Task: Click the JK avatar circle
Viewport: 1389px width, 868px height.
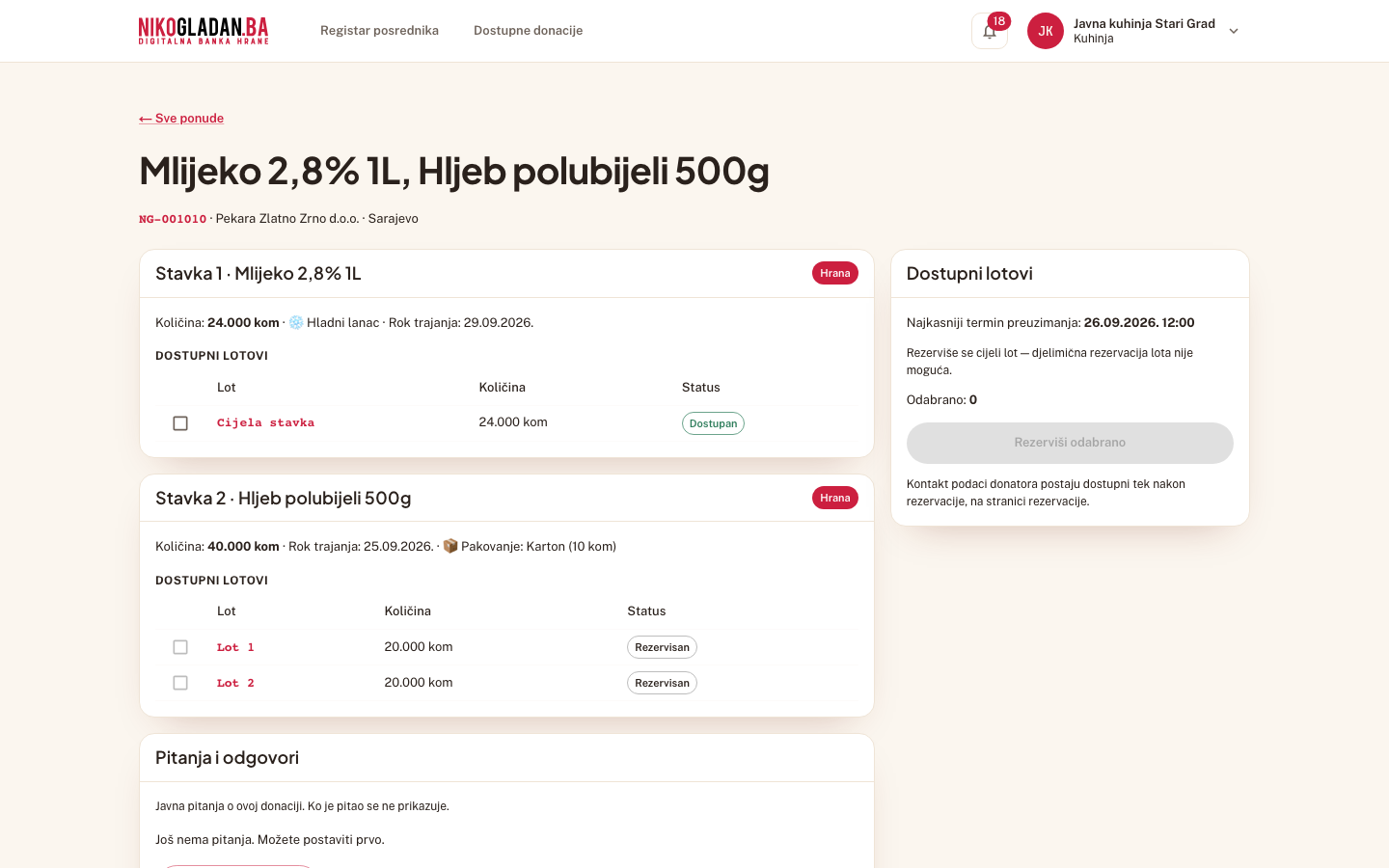Action: coord(1046,31)
